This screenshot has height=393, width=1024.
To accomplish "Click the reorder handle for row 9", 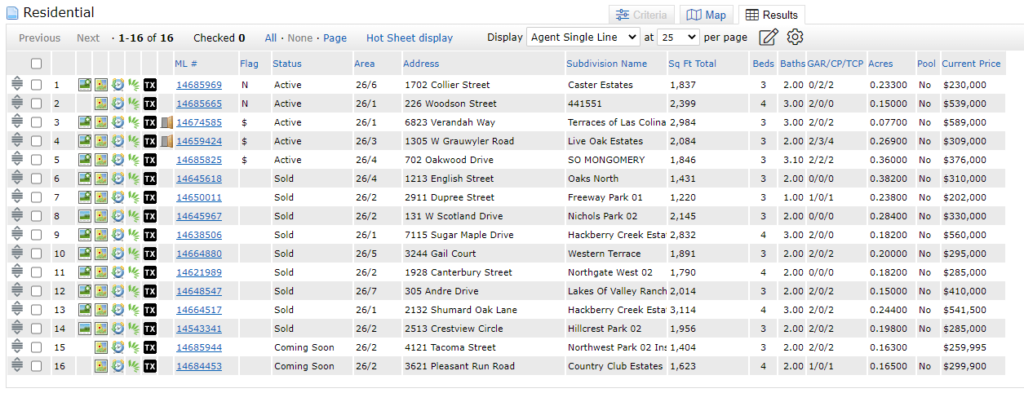I will coord(17,235).
